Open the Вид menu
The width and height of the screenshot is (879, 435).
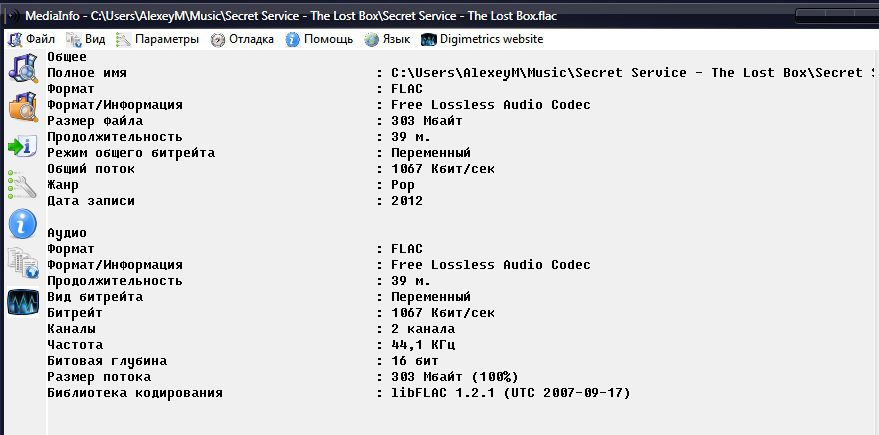(x=86, y=39)
